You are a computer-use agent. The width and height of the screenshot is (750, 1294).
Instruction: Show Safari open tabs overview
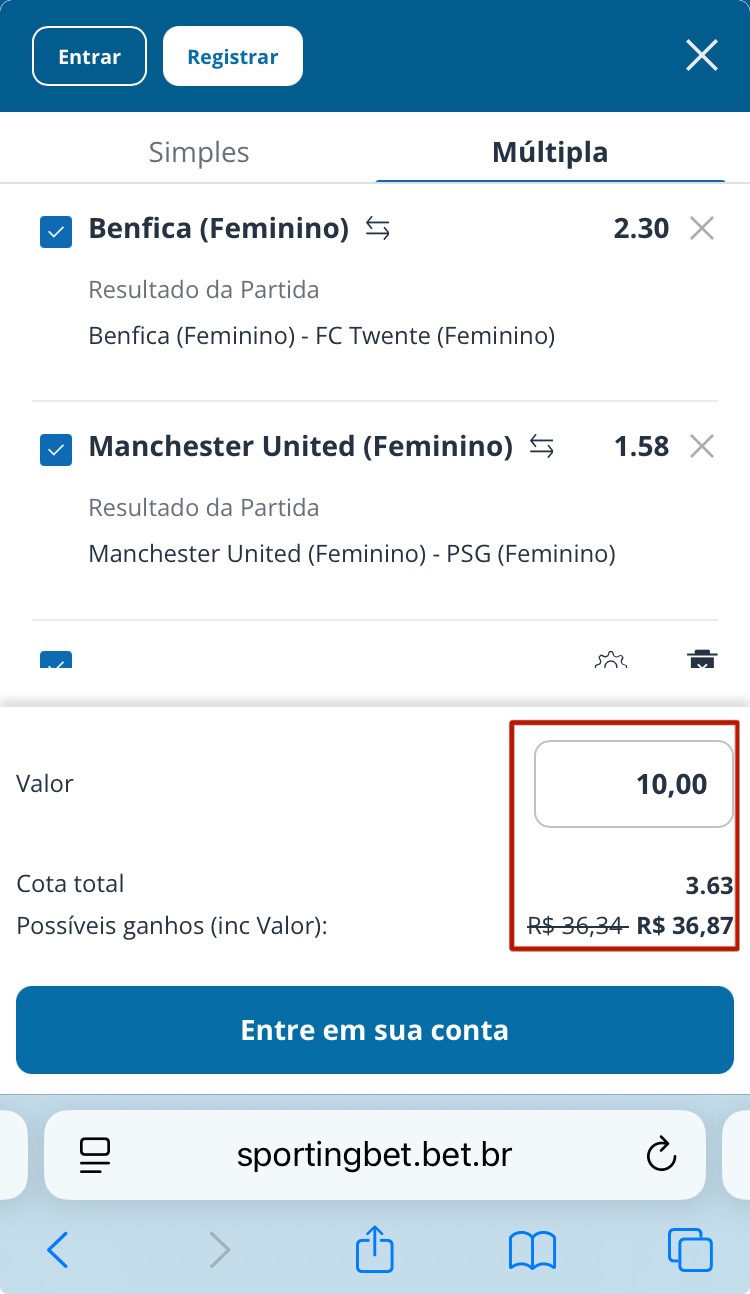click(690, 1250)
